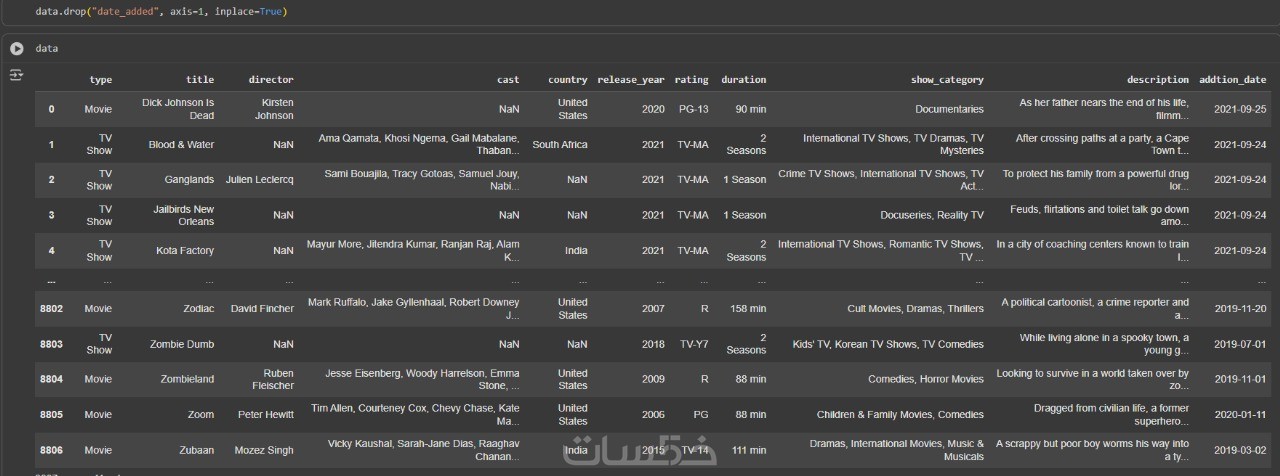Click the 'type' column header
The image size is (1280, 476).
coord(100,79)
